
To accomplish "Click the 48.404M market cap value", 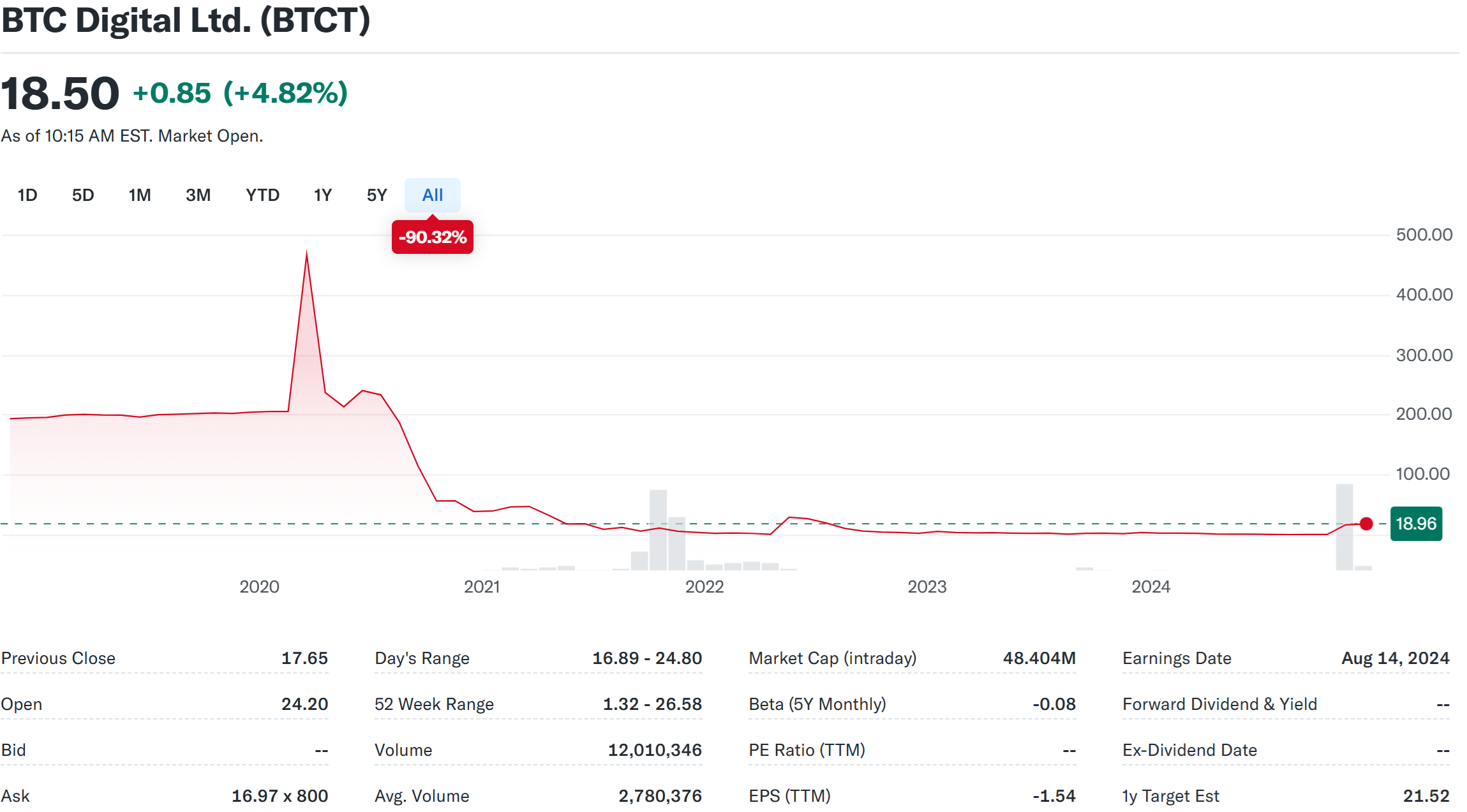I will (1039, 658).
